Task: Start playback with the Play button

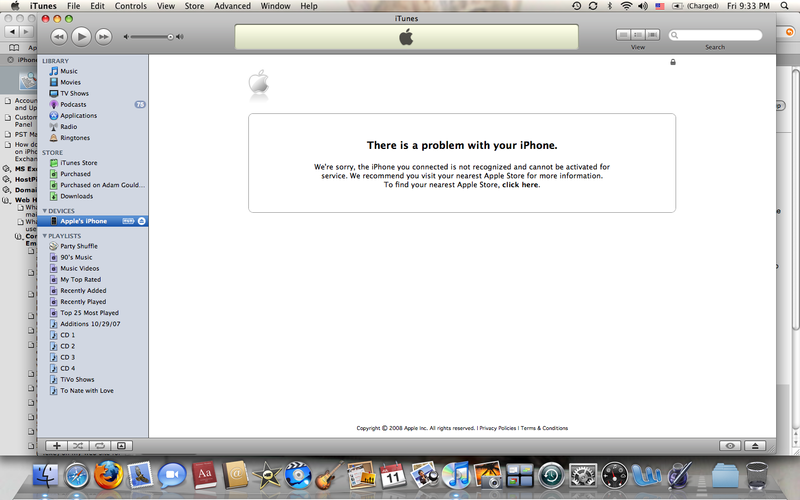Action: [81, 37]
